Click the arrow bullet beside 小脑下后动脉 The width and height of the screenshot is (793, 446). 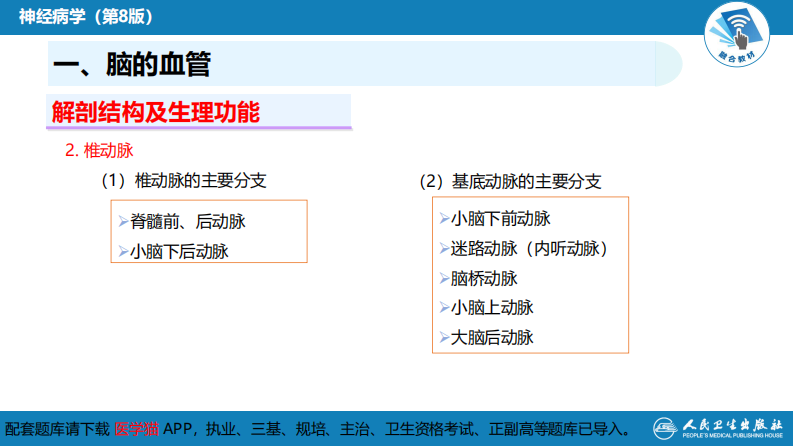(123, 251)
